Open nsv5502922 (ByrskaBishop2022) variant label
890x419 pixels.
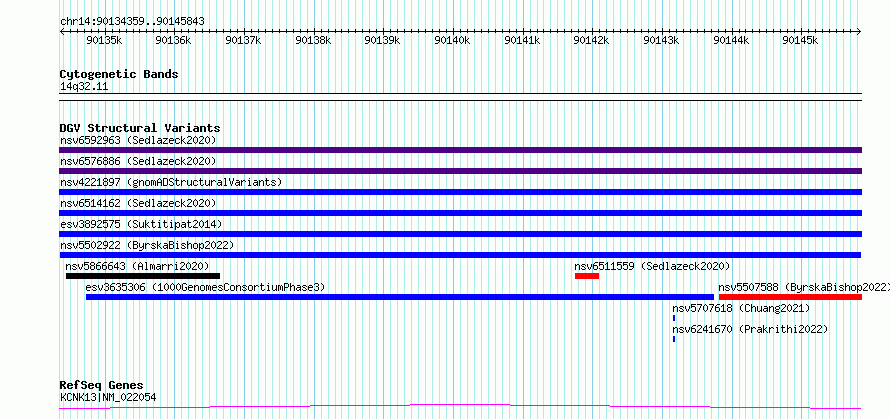click(147, 245)
